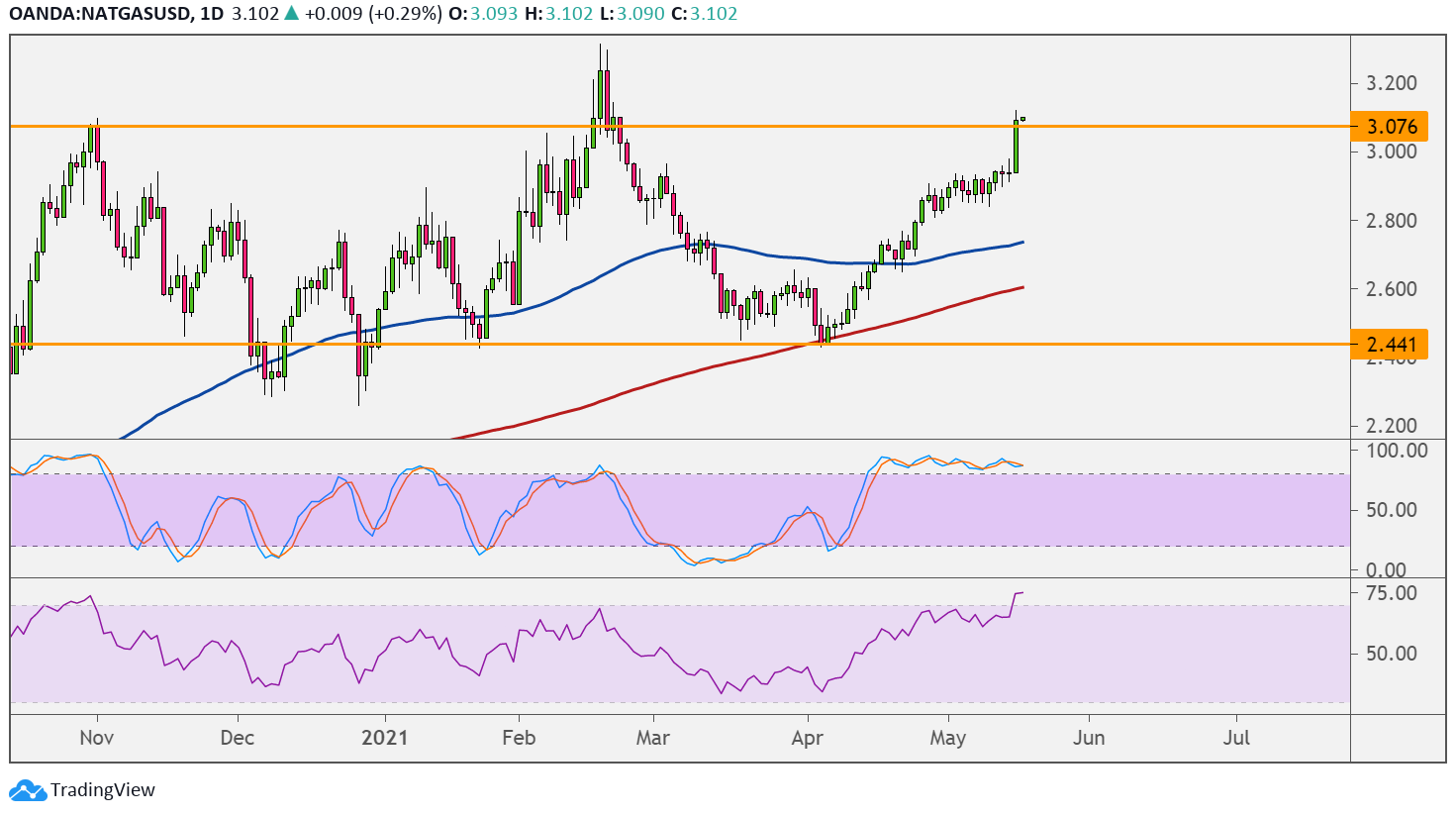Click the Feb label on time axis
The width and height of the screenshot is (1456, 817).
(x=519, y=738)
